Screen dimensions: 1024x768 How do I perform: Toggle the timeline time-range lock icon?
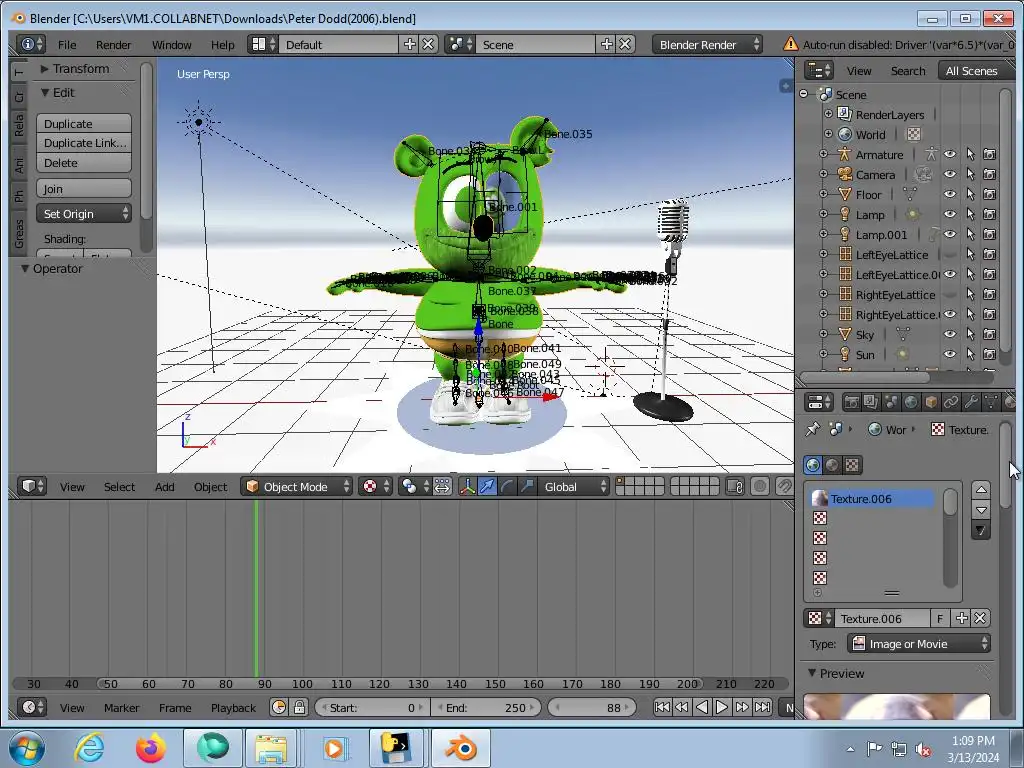point(299,707)
